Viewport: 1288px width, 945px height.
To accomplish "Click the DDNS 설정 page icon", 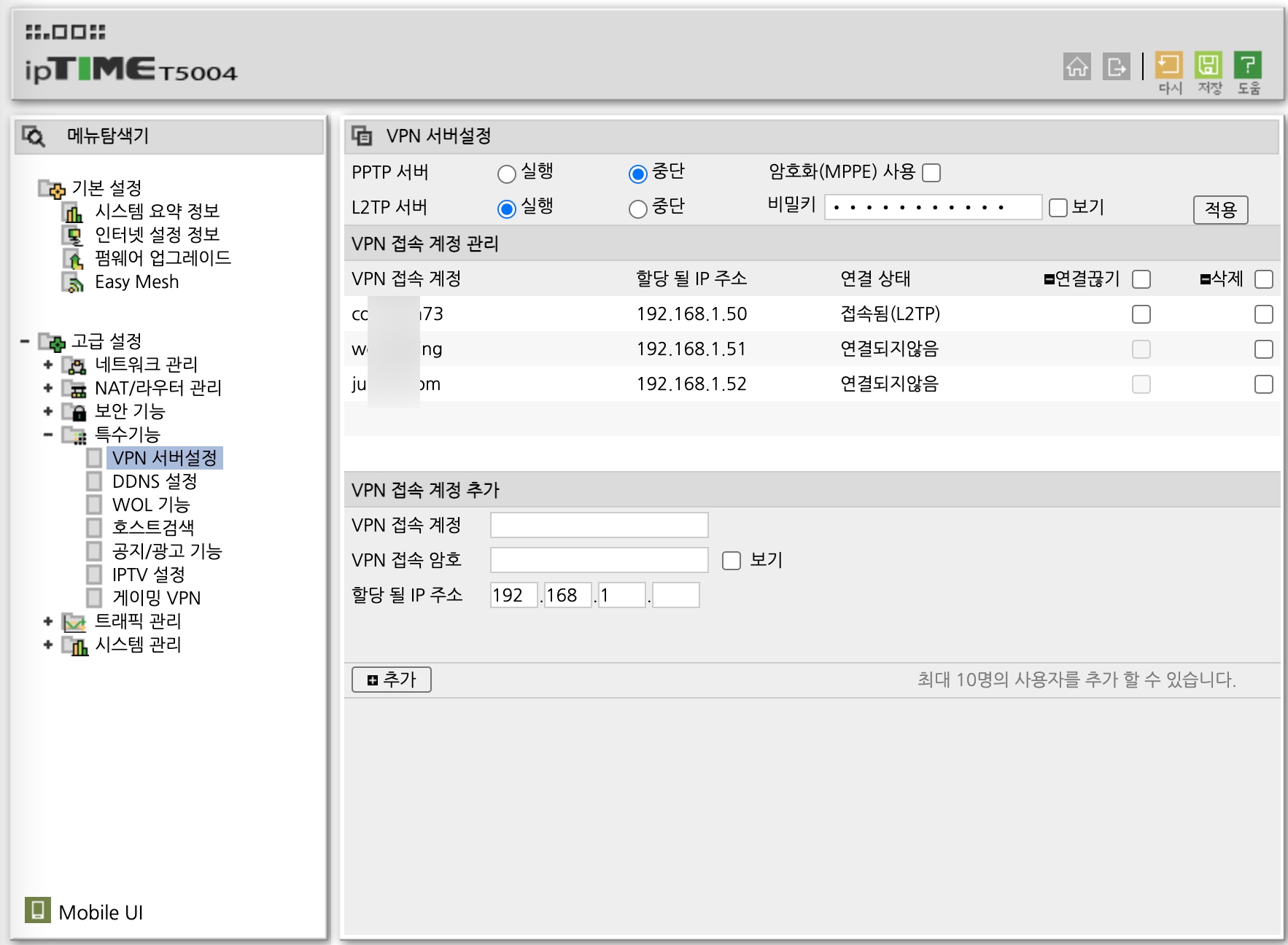I will click(94, 481).
